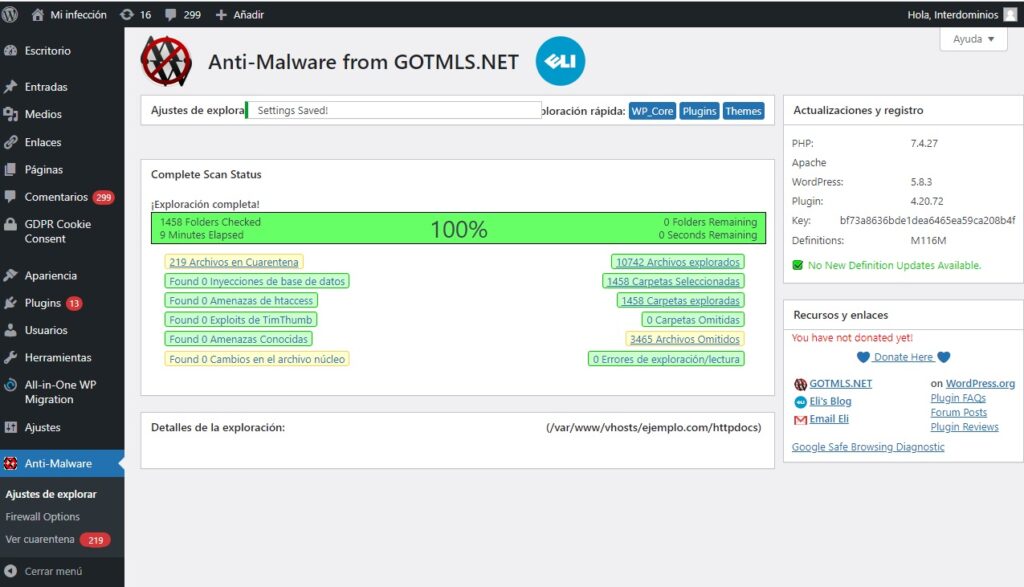Click the Medios media icon

pyautogui.click(x=10, y=114)
